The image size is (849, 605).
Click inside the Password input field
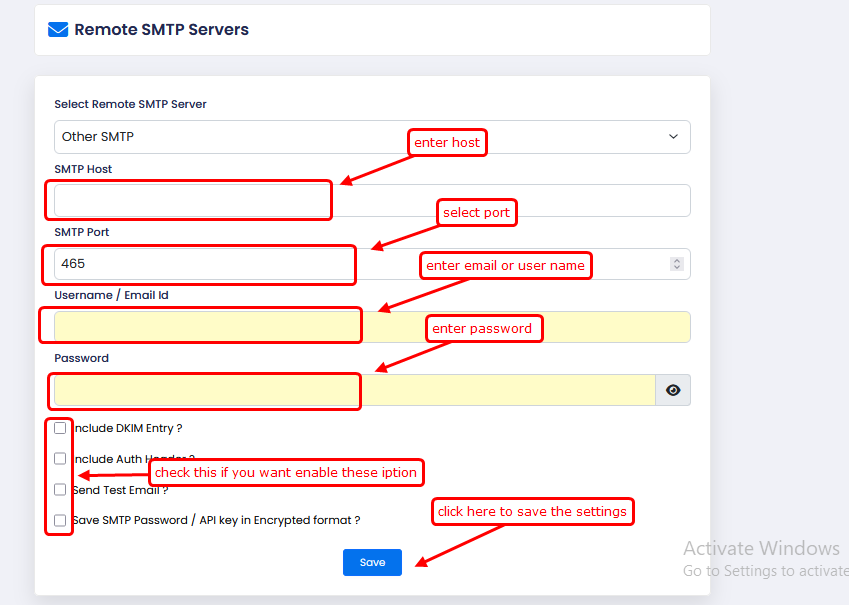(355, 390)
